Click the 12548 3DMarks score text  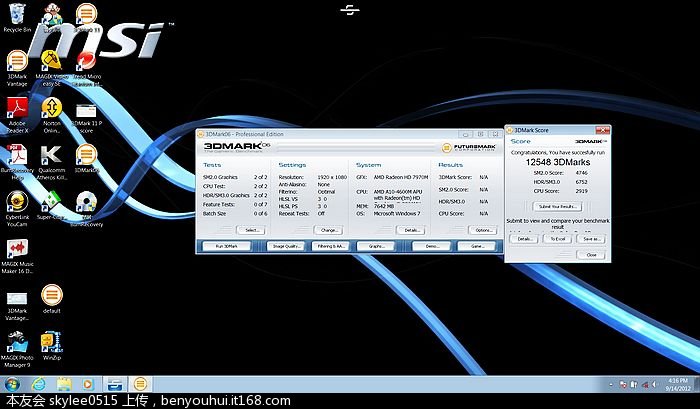tap(558, 162)
